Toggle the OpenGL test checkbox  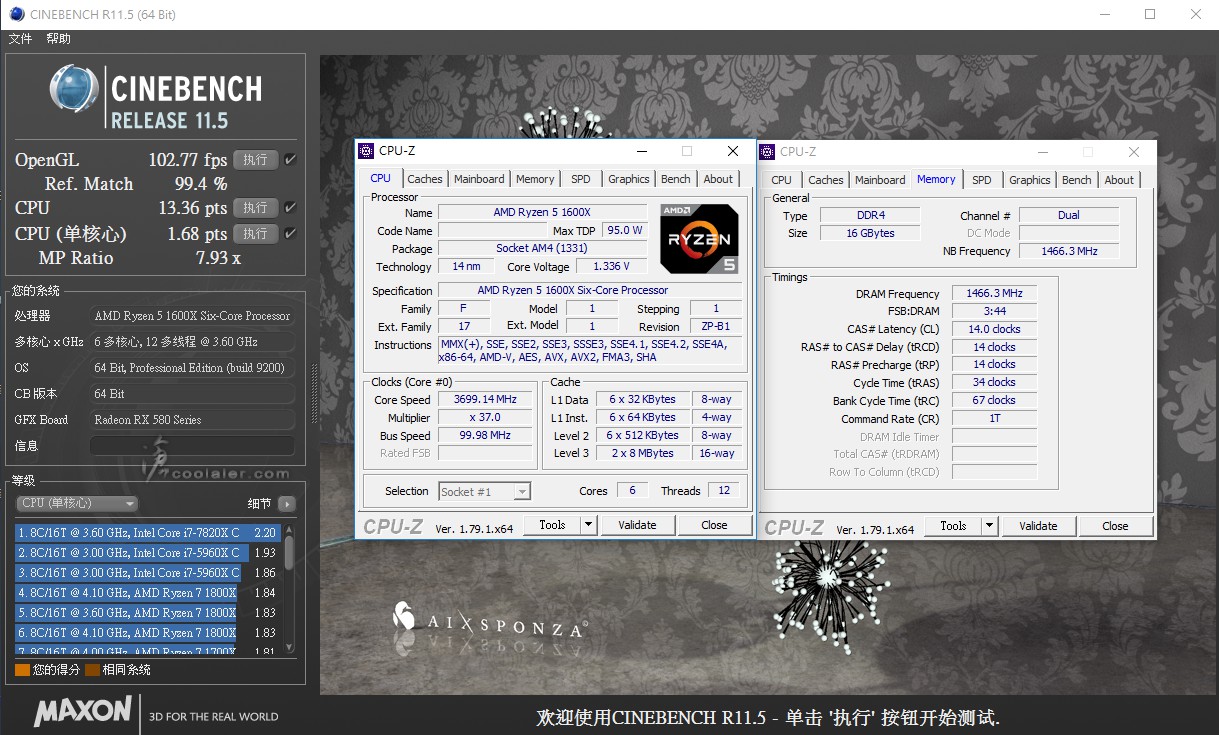pyautogui.click(x=290, y=160)
